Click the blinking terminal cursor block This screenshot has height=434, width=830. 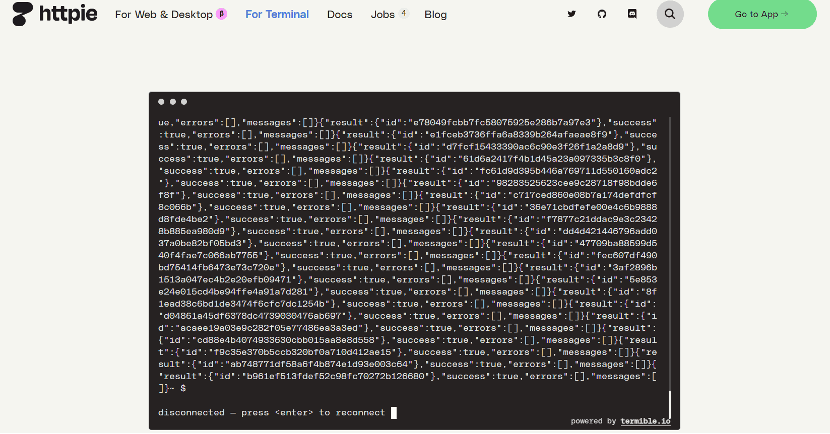(x=394, y=412)
